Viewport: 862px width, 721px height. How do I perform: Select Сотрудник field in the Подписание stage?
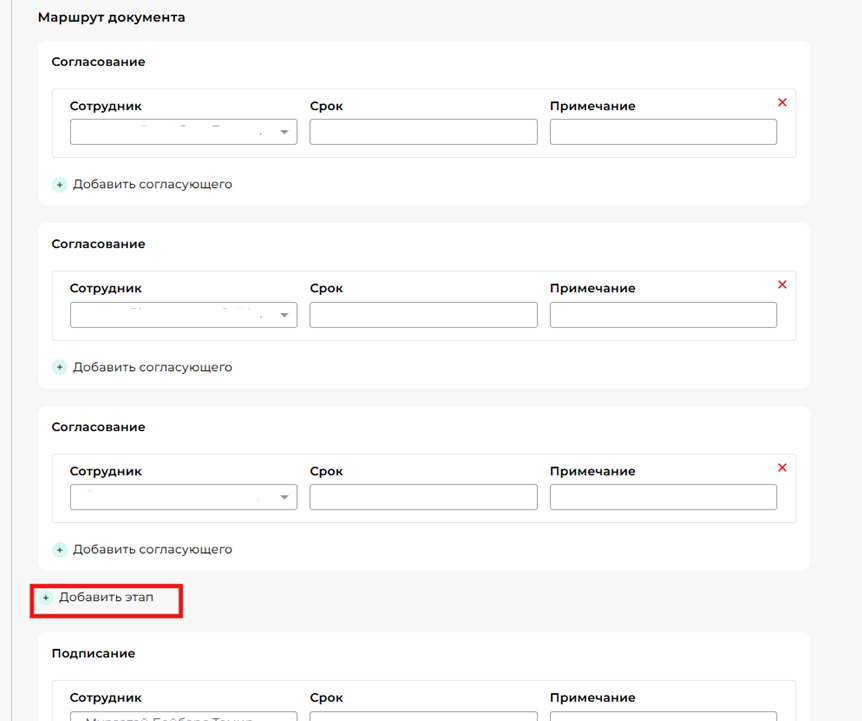[183, 716]
